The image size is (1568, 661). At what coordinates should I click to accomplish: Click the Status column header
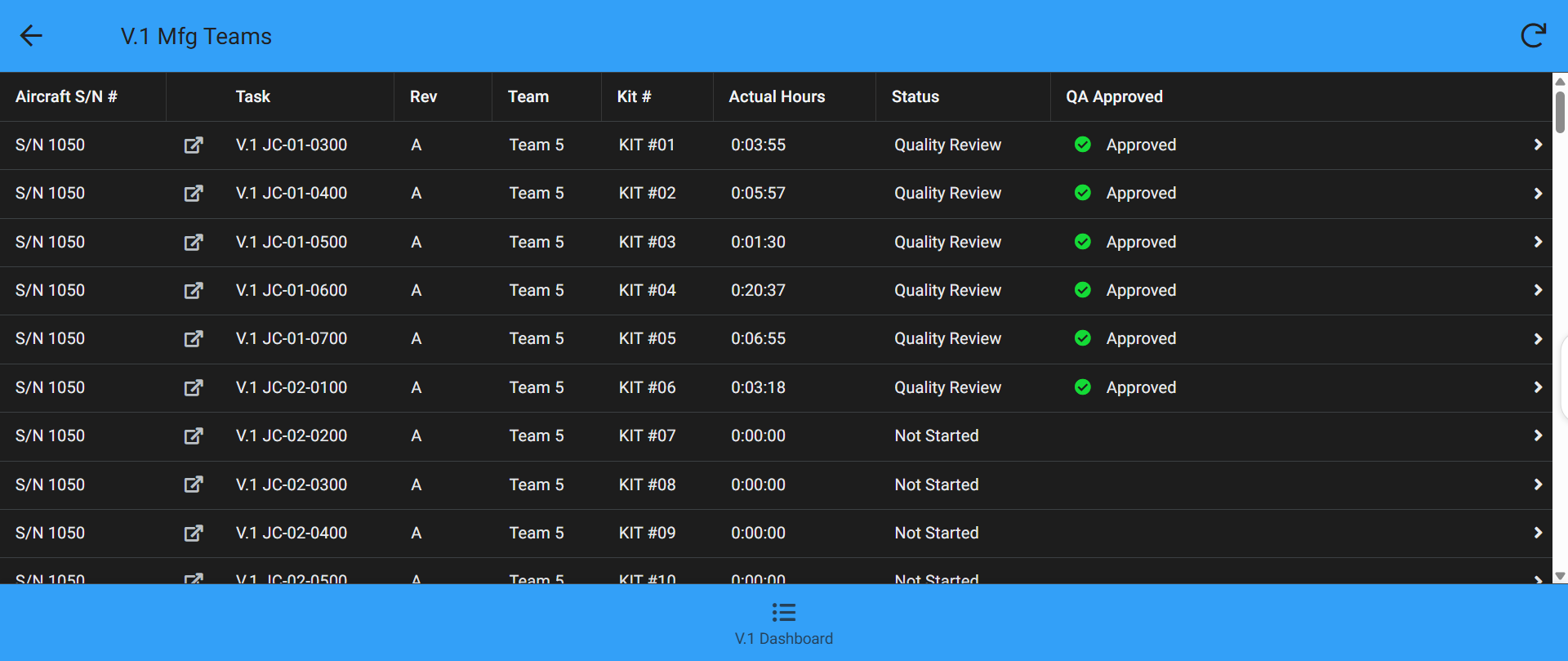tap(915, 96)
